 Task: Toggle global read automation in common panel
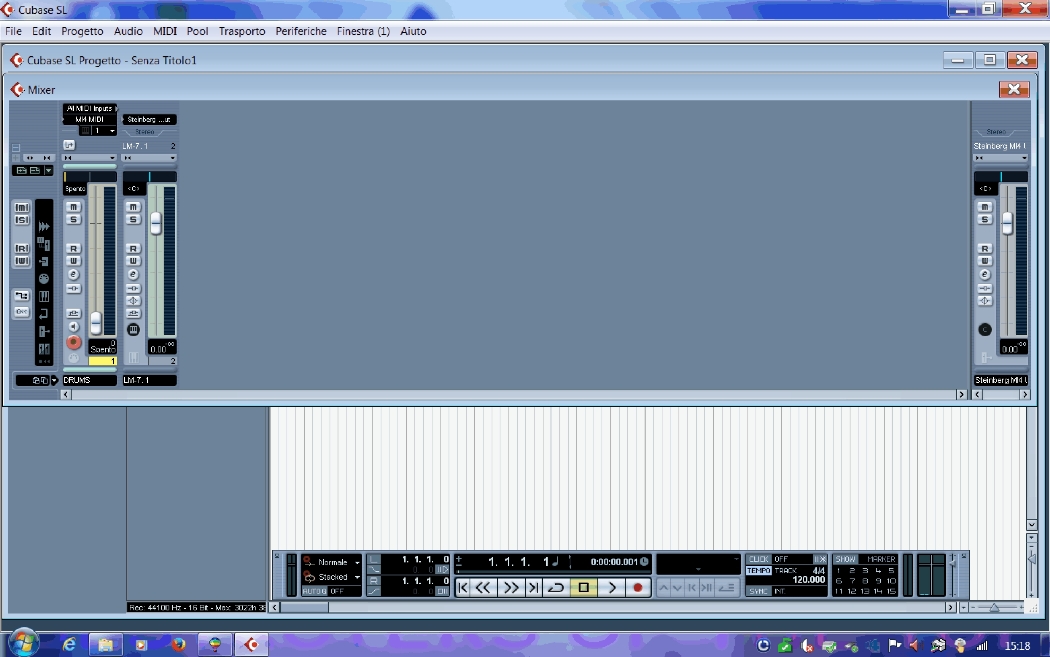22,248
